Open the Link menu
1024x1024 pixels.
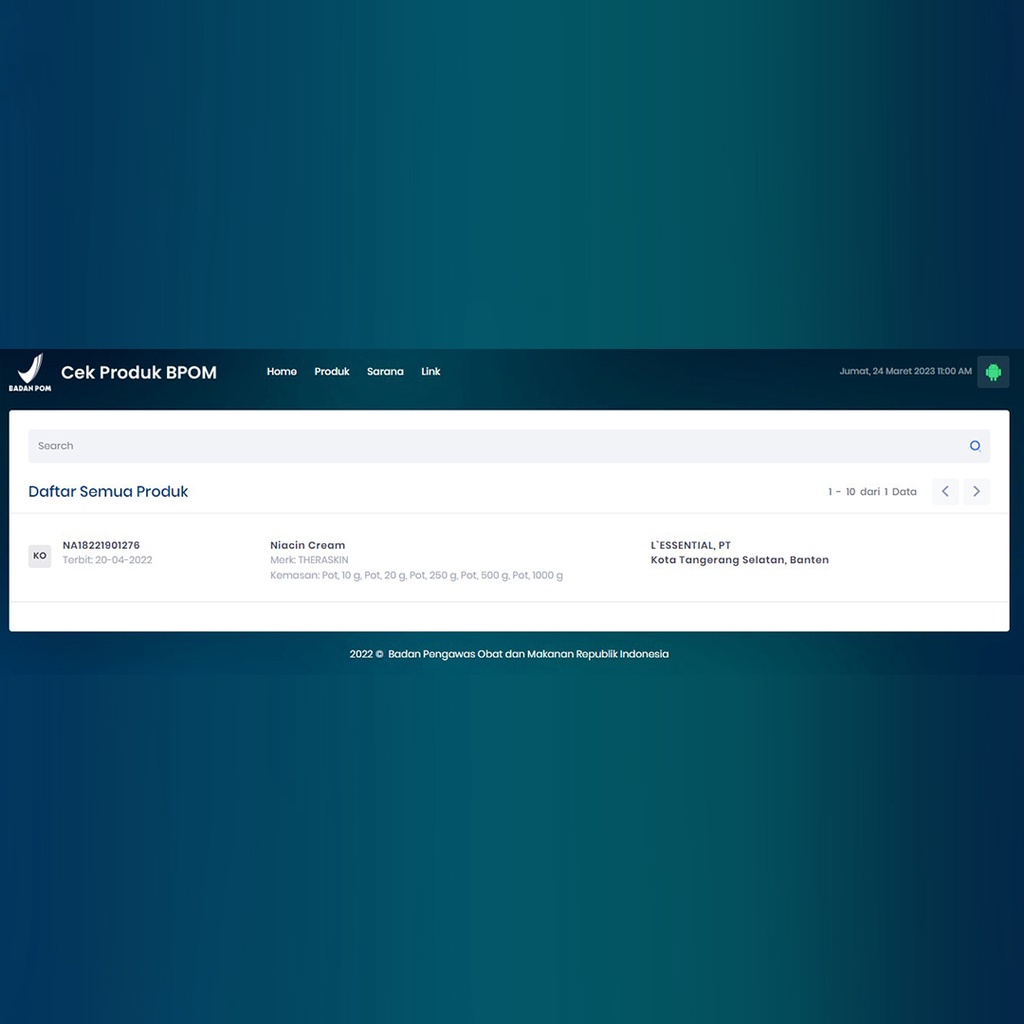pyautogui.click(x=430, y=372)
